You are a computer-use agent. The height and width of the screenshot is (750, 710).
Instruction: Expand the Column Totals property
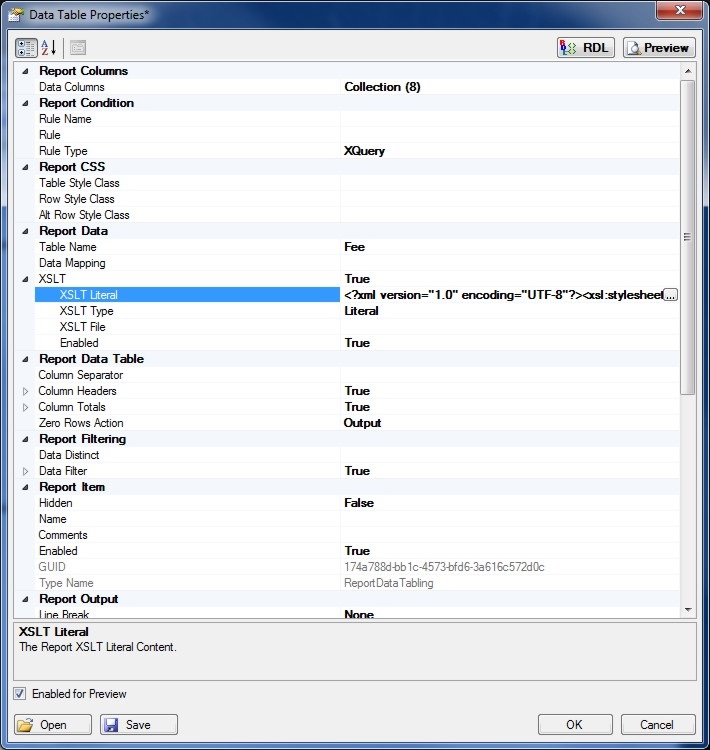26,407
